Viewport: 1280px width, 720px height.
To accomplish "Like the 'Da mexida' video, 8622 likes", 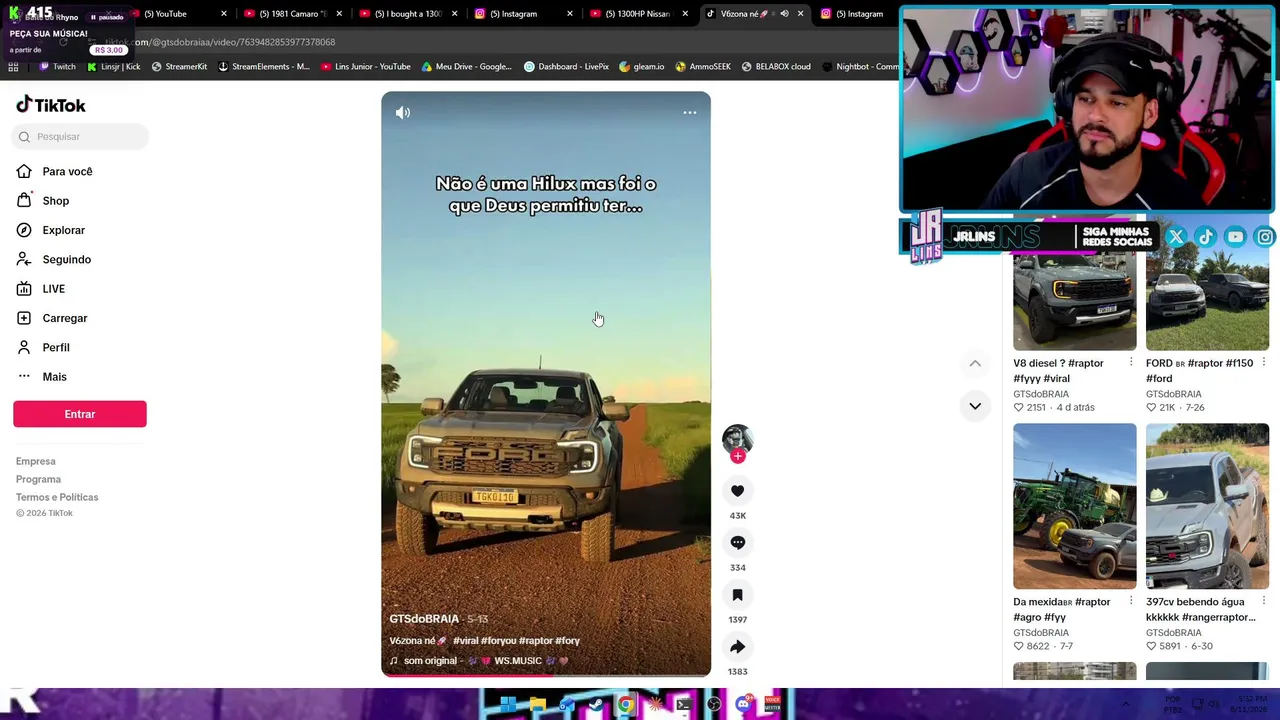I will [1019, 647].
